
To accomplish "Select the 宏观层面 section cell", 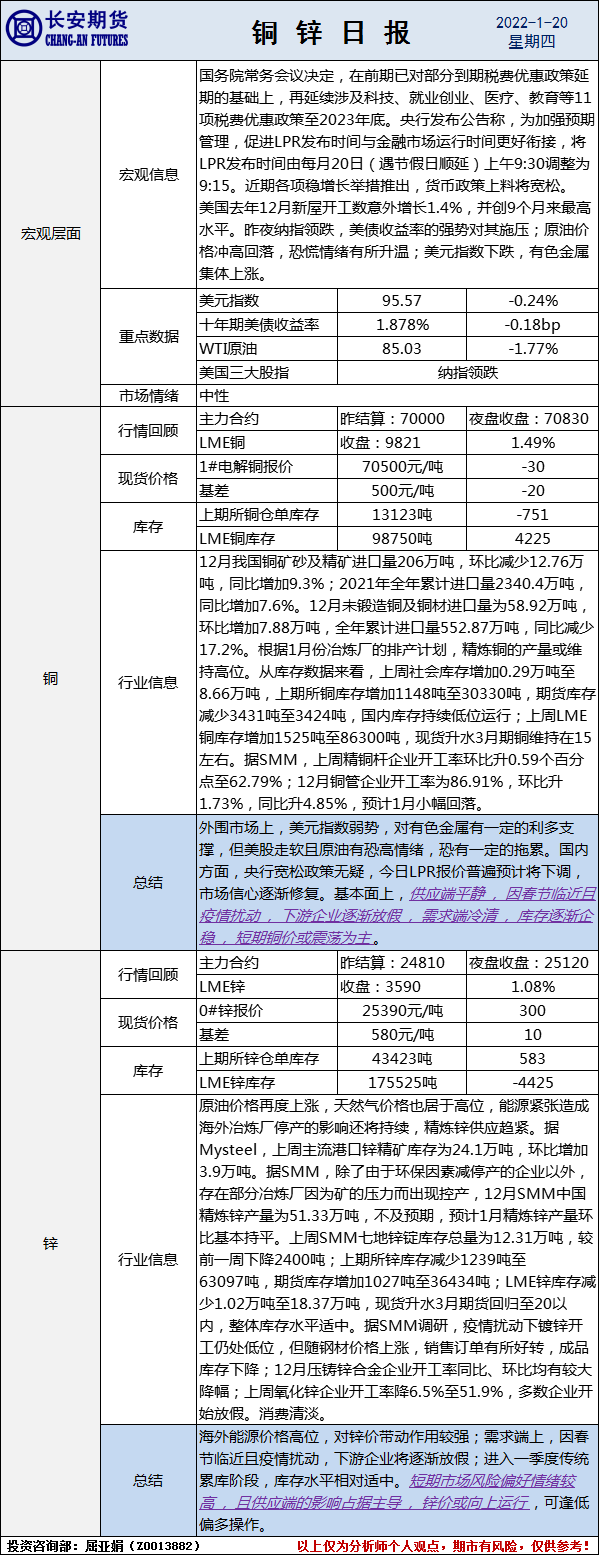I will pos(51,233).
